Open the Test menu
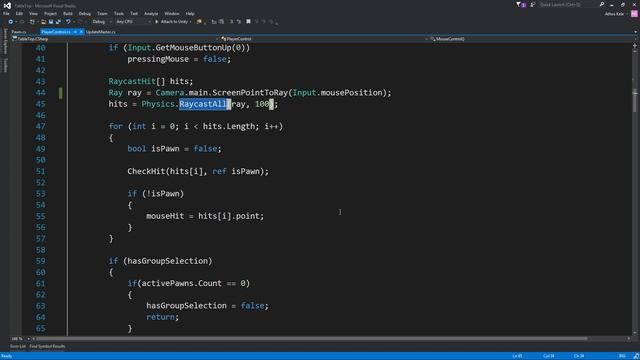The height and width of the screenshot is (360, 640). coord(134,13)
